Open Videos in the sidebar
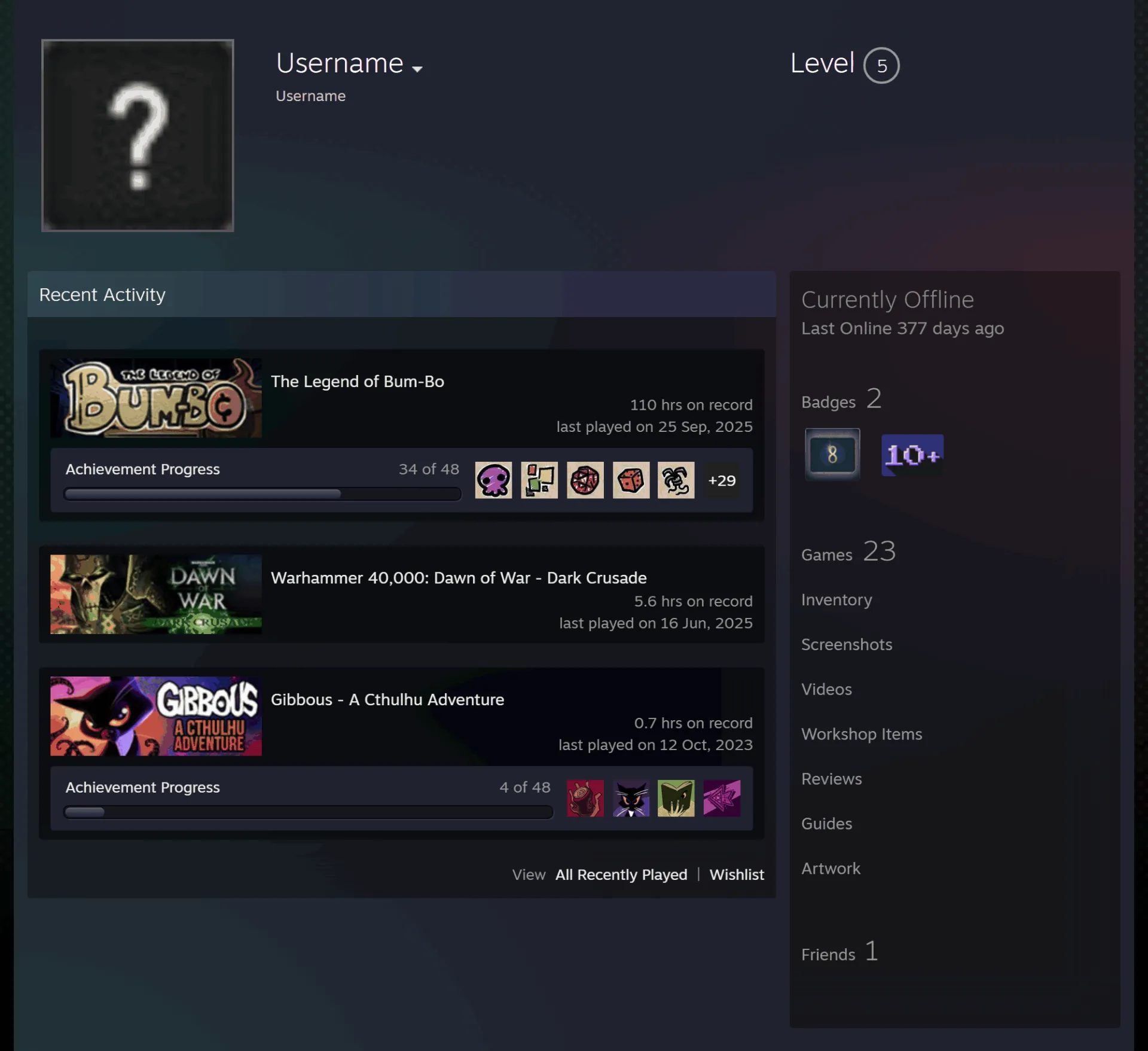Image resolution: width=1148 pixels, height=1051 pixels. coord(826,689)
